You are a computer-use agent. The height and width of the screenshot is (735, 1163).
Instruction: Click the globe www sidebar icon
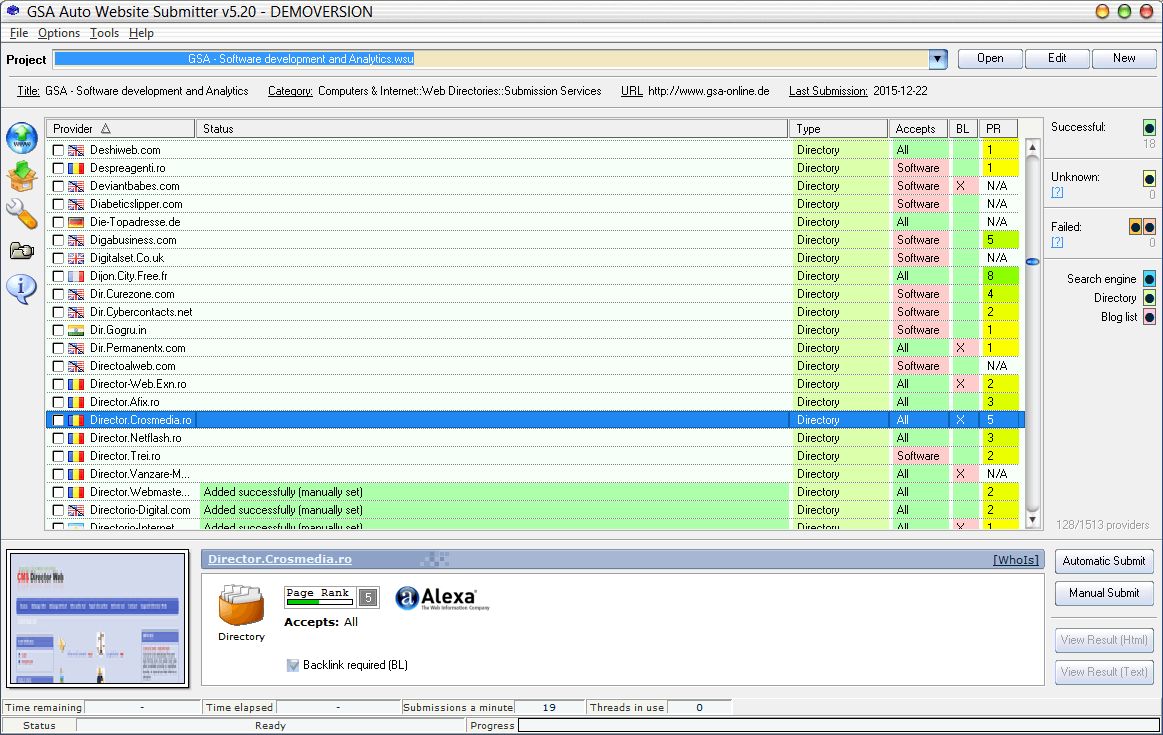point(22,138)
